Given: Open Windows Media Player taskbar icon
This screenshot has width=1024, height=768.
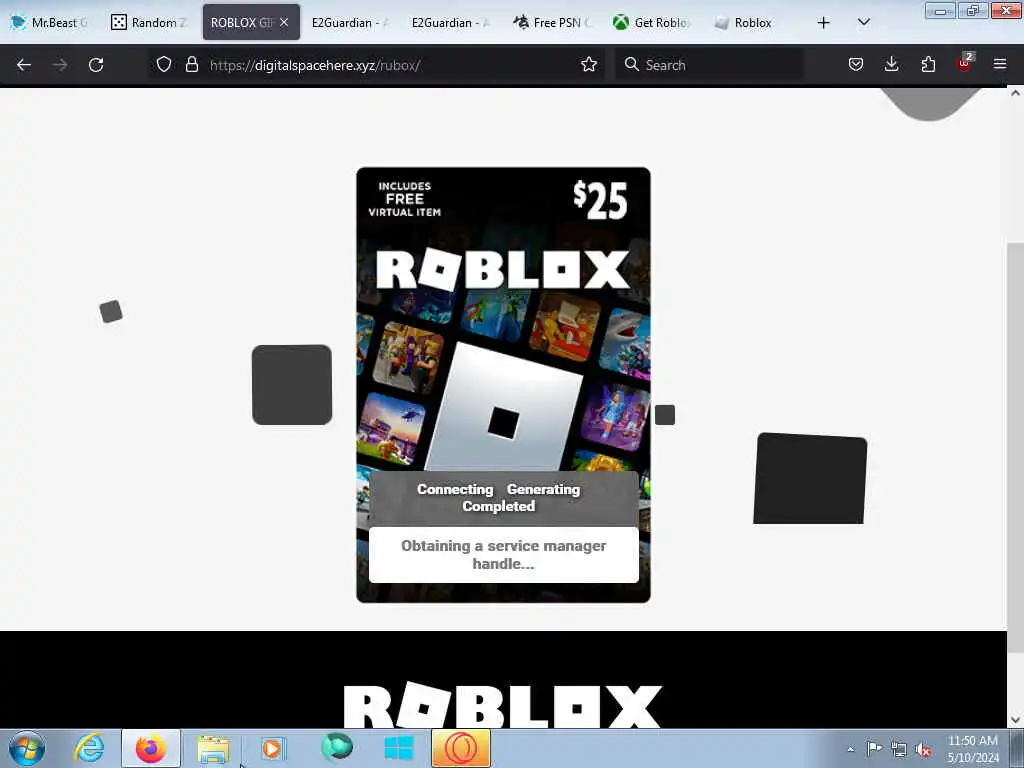Looking at the screenshot, I should (273, 748).
